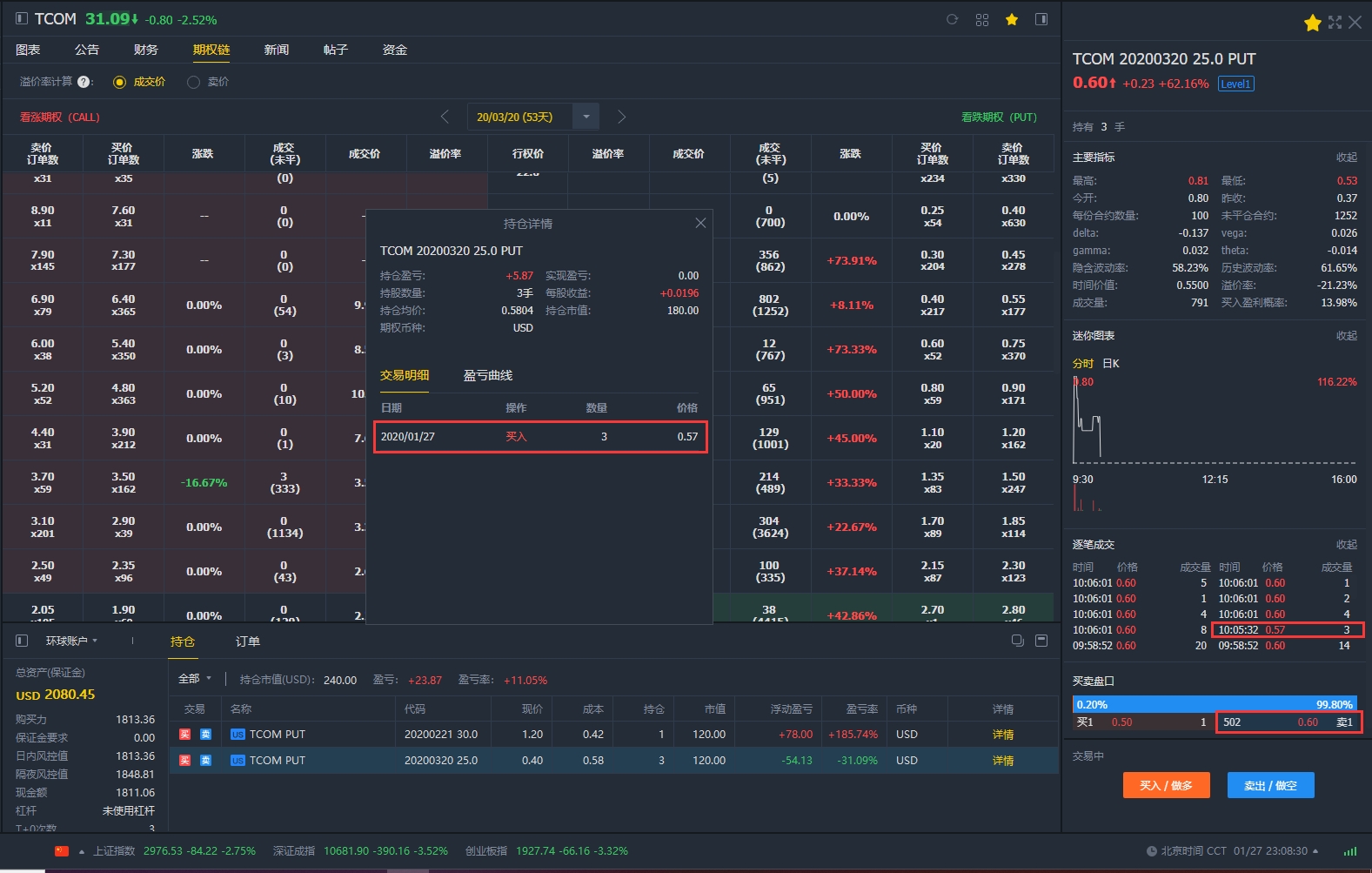Click the 买入 / 做多 button
Viewport: 1372px width, 873px height.
point(1166,785)
